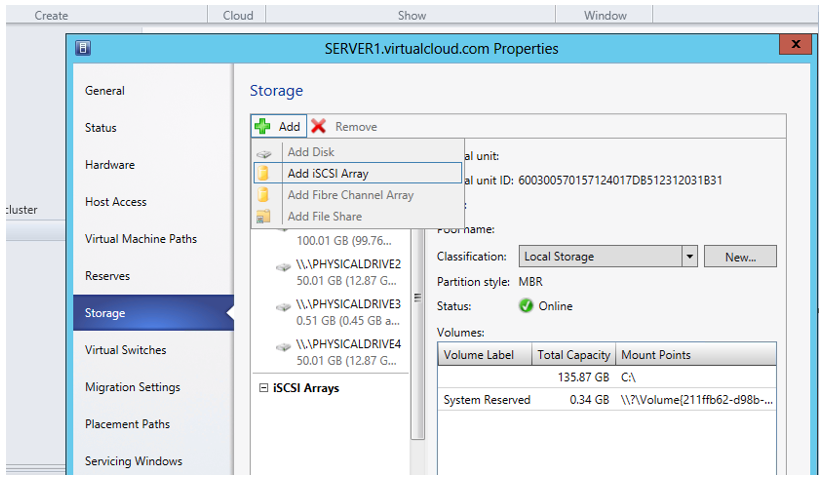Screen dimensions: 825x482
Task: Collapse the iSCSI Arrays tree group
Action: point(262,388)
